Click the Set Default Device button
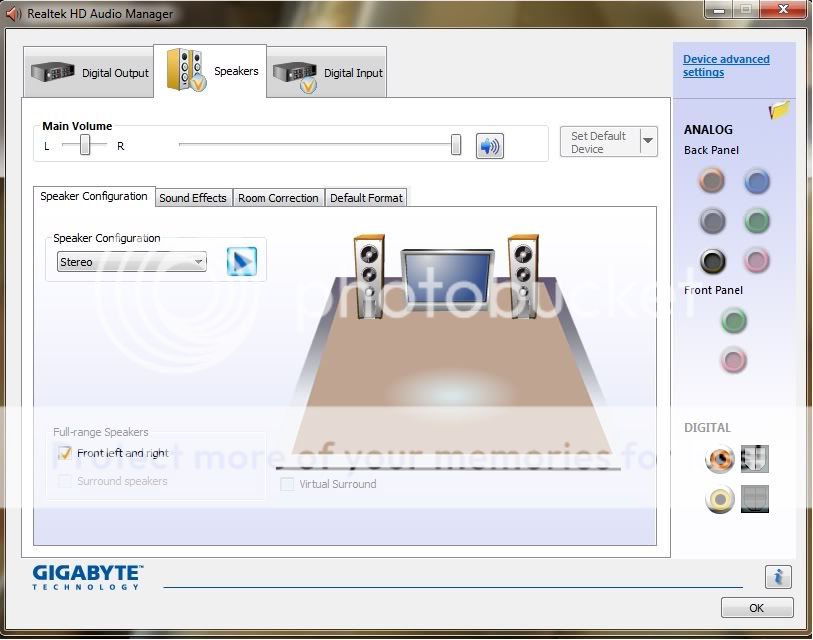The image size is (813, 640). (600, 142)
